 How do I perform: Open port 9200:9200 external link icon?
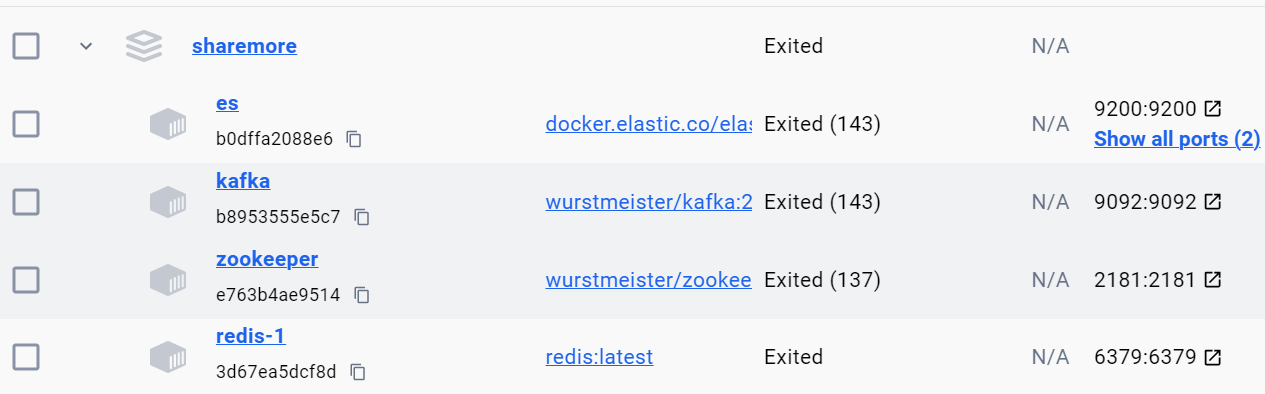[1213, 108]
